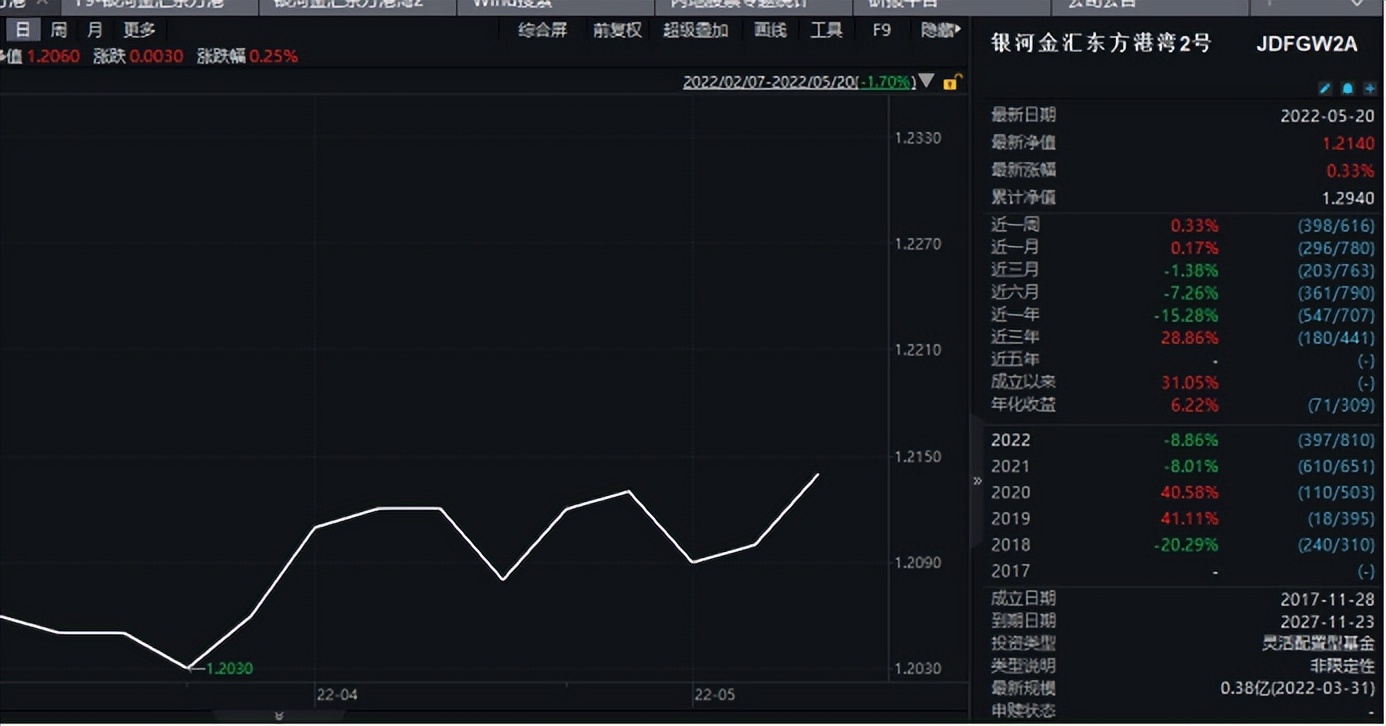1386x726 pixels.
Task: Expand the 隐藏 toolbar arrow
Action: 941,30
